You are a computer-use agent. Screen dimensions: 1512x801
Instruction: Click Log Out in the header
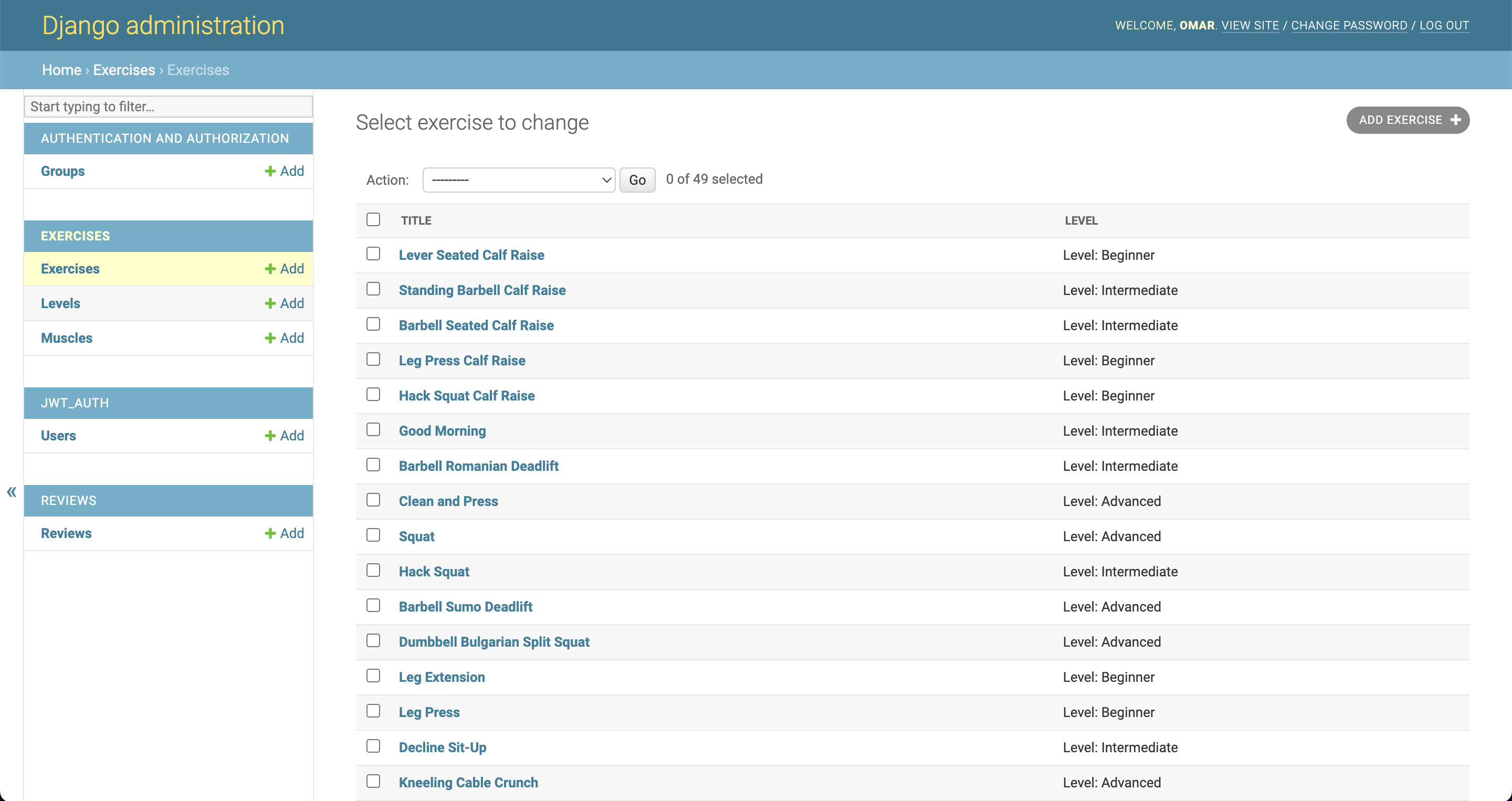pyautogui.click(x=1444, y=25)
